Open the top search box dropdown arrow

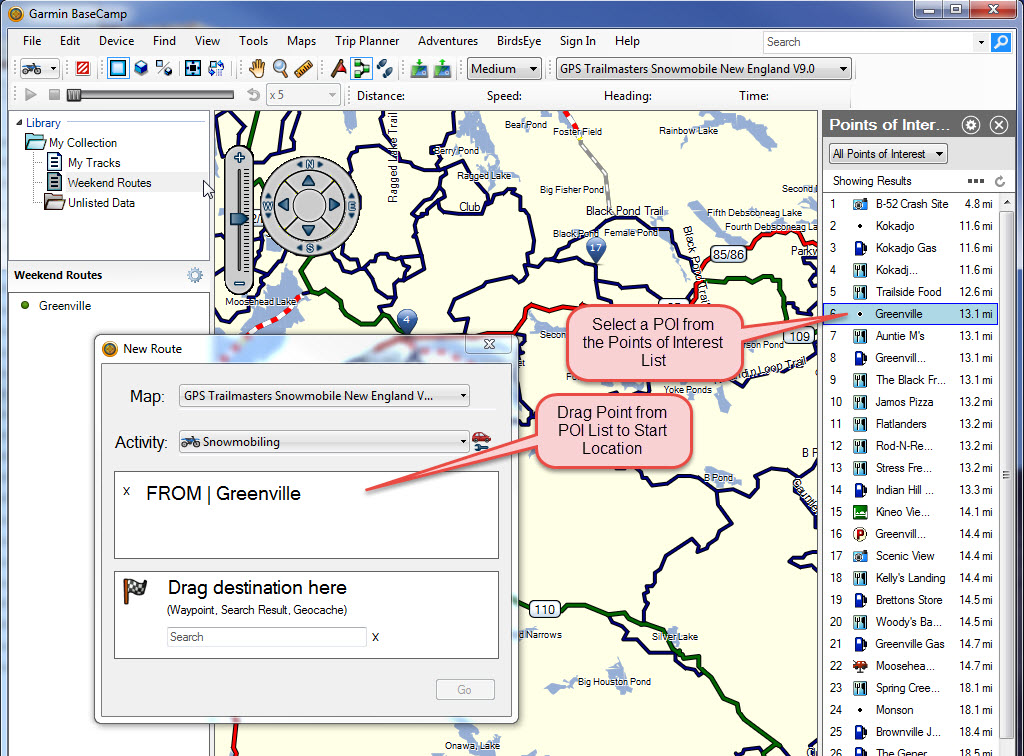(x=981, y=42)
